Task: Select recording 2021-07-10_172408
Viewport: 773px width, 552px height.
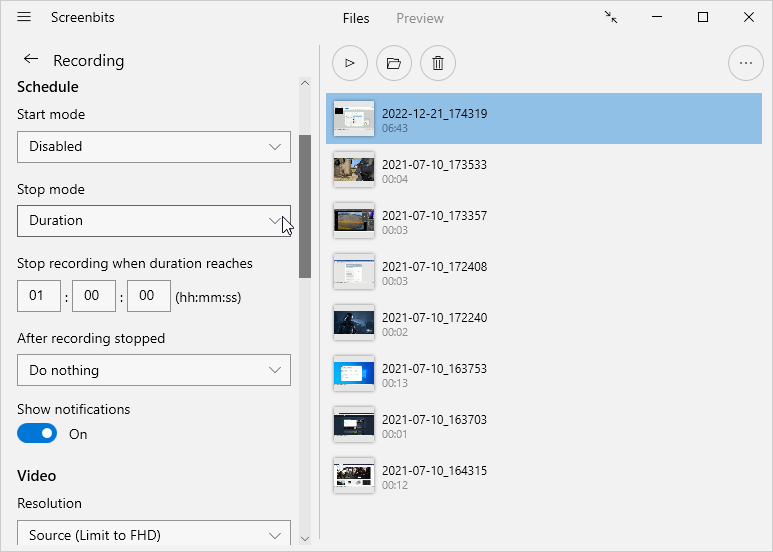Action: (544, 272)
